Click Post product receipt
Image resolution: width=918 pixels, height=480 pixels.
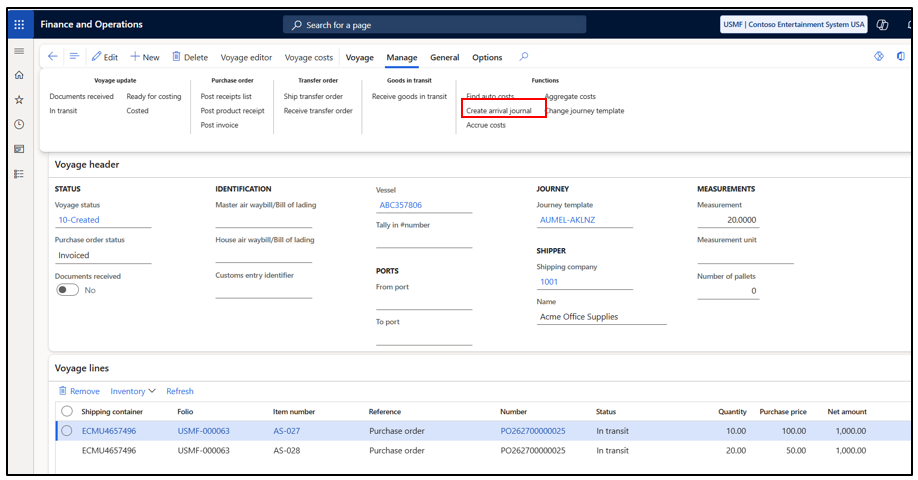(232, 111)
